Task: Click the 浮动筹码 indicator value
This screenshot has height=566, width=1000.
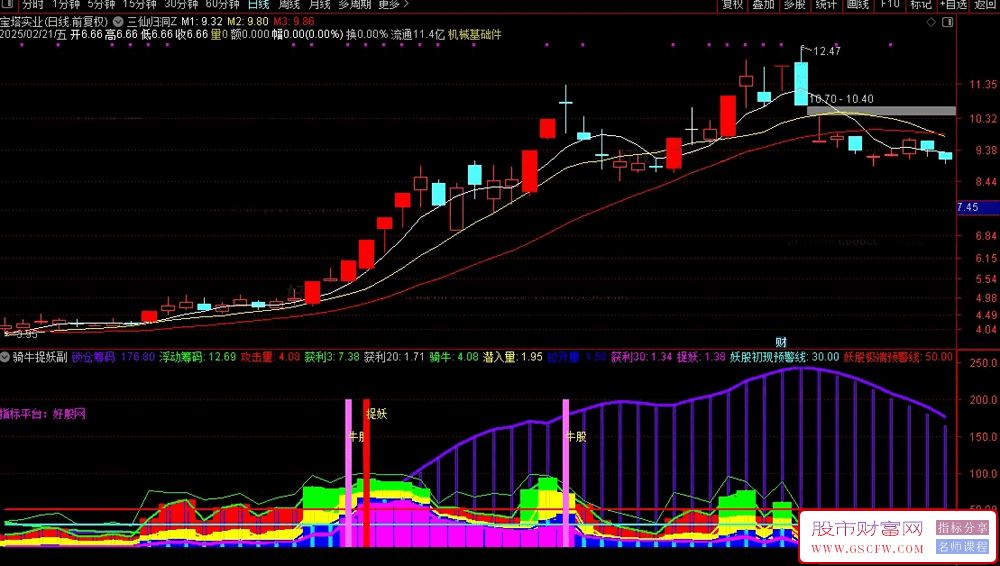Action: 198,357
